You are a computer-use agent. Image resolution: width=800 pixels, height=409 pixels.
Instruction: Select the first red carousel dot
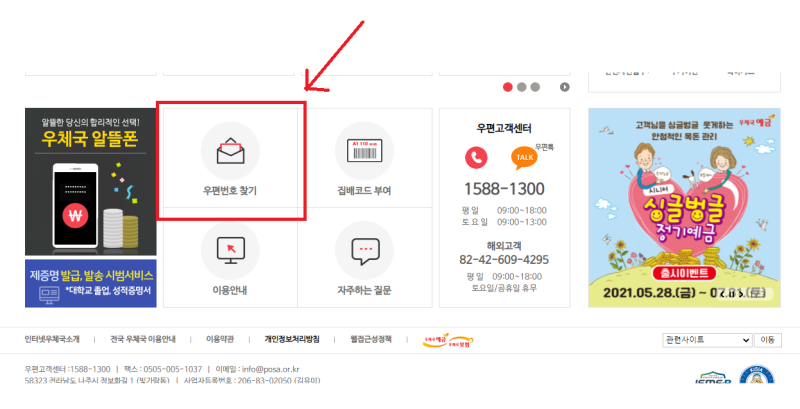508,87
